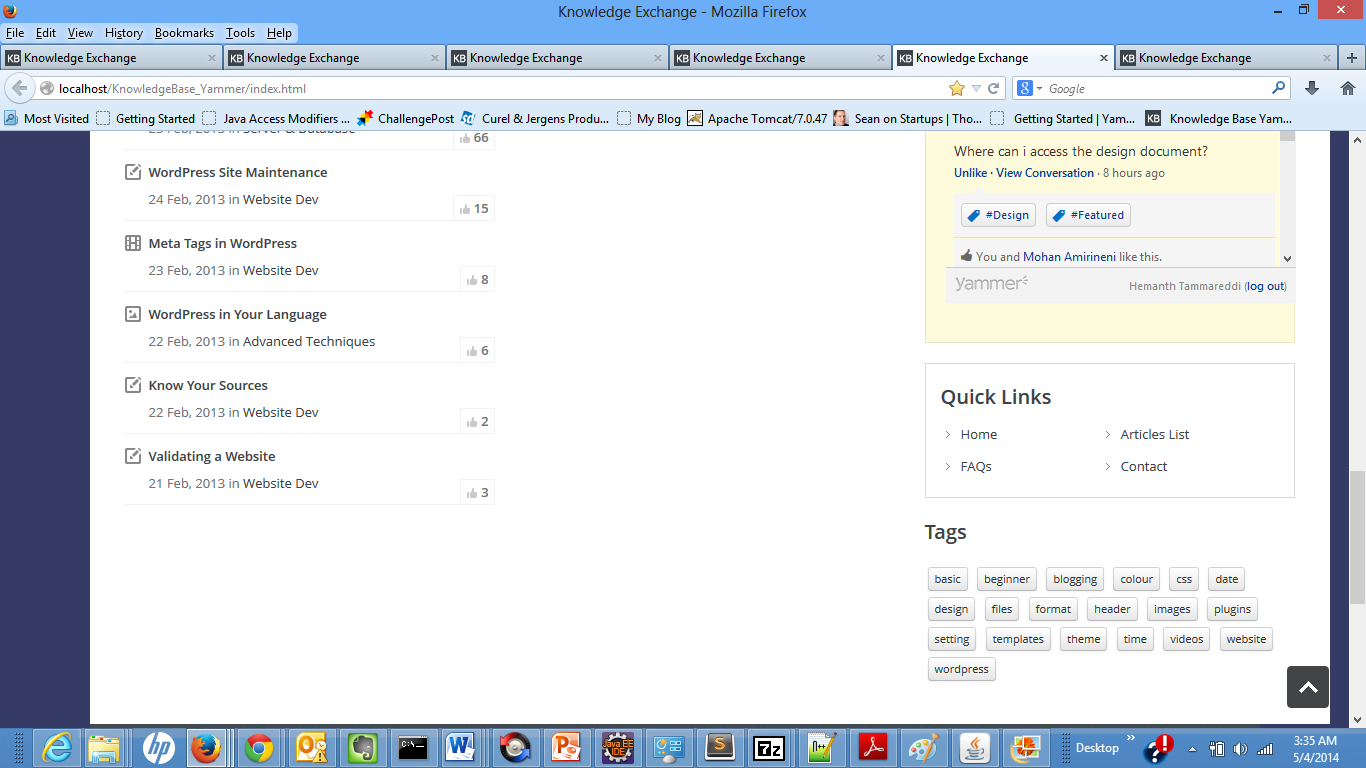Viewport: 1366px width, 768px height.
Task: Open Evernote from taskbar
Action: 361,747
